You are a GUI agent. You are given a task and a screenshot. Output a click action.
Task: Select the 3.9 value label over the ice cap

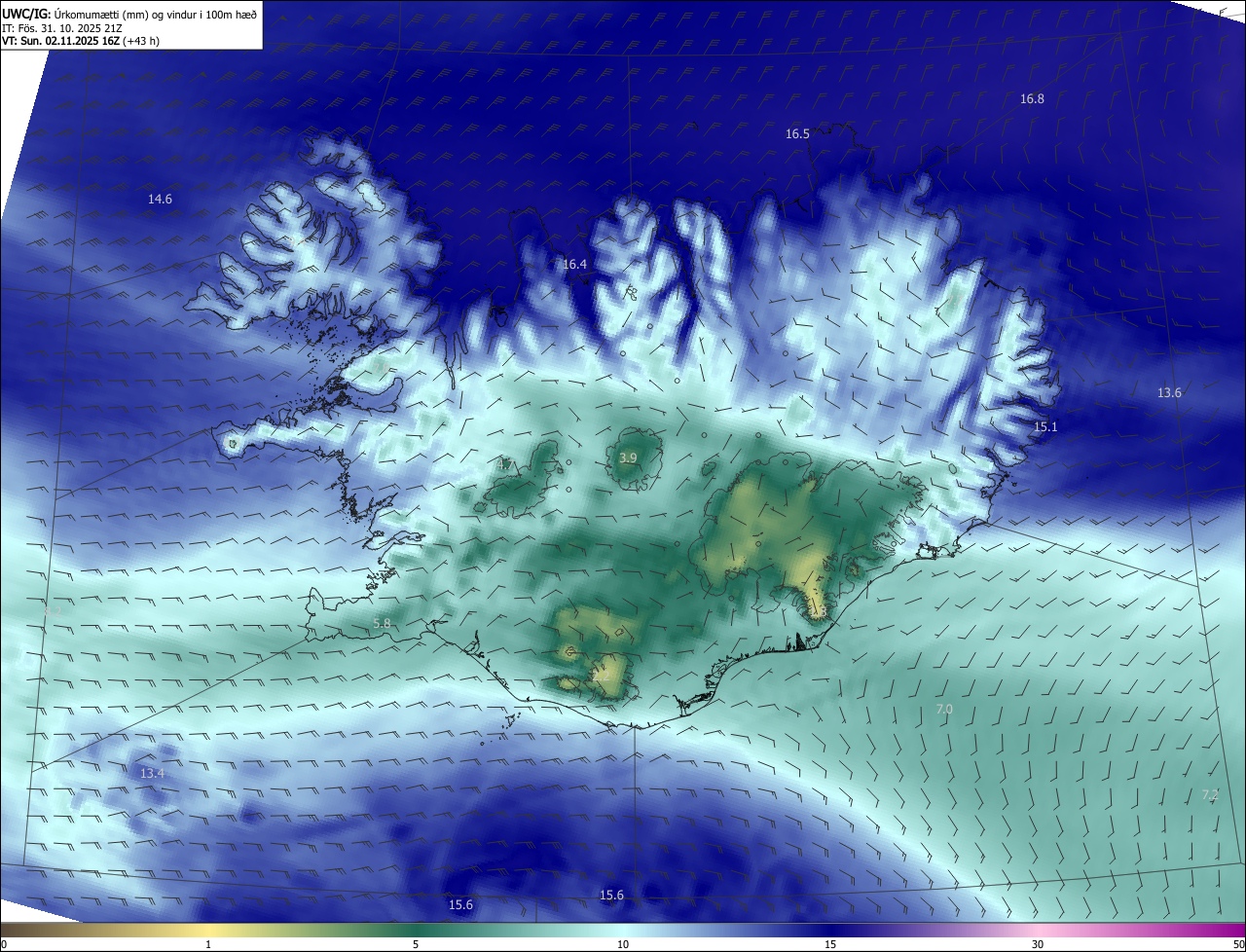click(x=628, y=458)
